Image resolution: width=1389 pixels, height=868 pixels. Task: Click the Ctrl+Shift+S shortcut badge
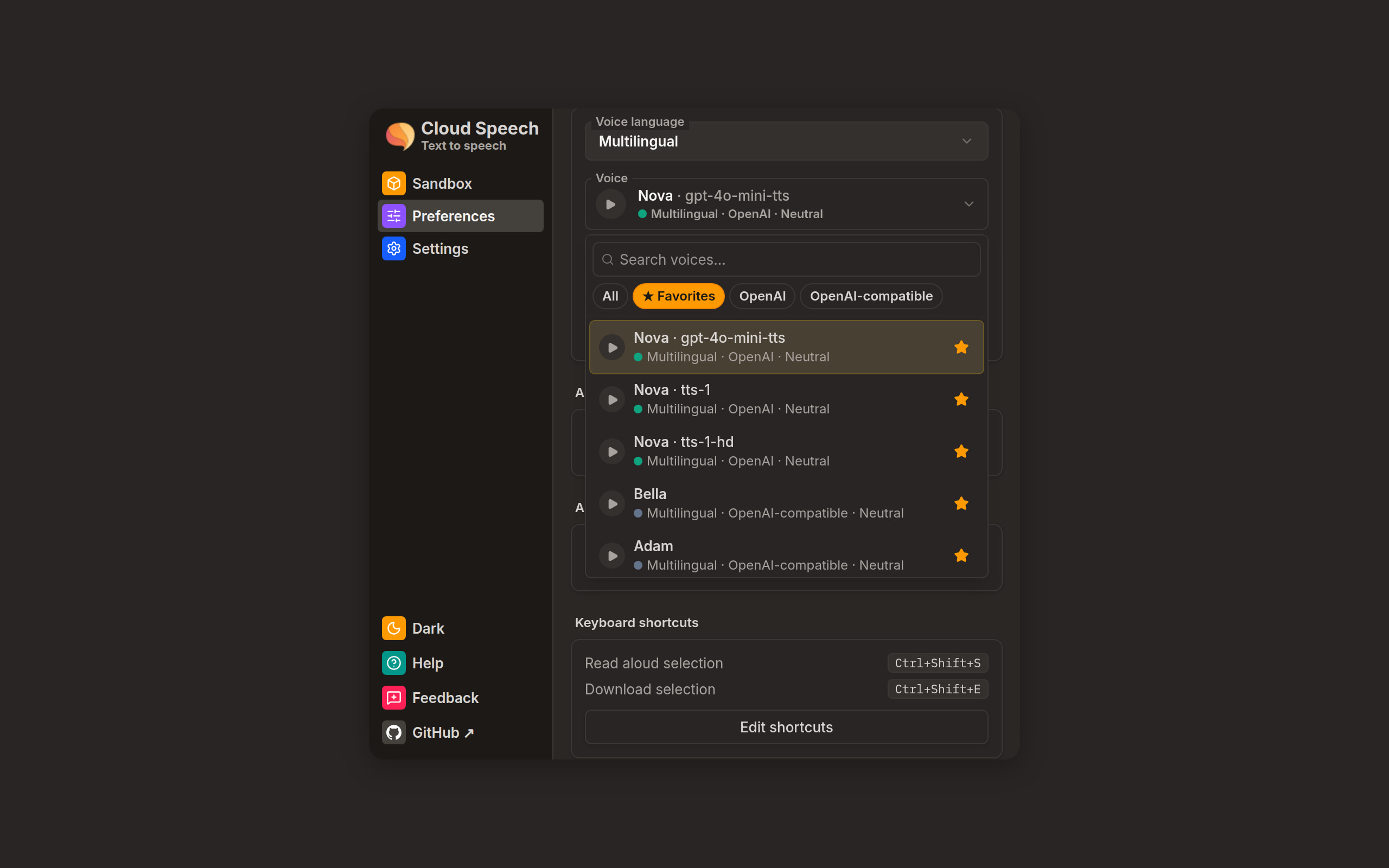coord(937,663)
